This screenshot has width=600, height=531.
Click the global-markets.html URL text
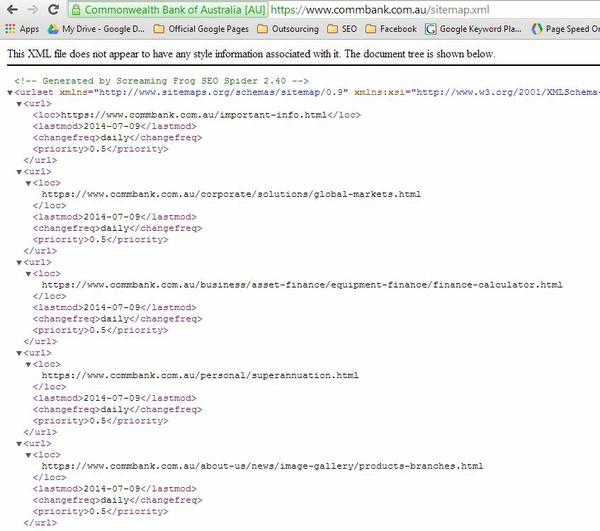click(x=231, y=194)
